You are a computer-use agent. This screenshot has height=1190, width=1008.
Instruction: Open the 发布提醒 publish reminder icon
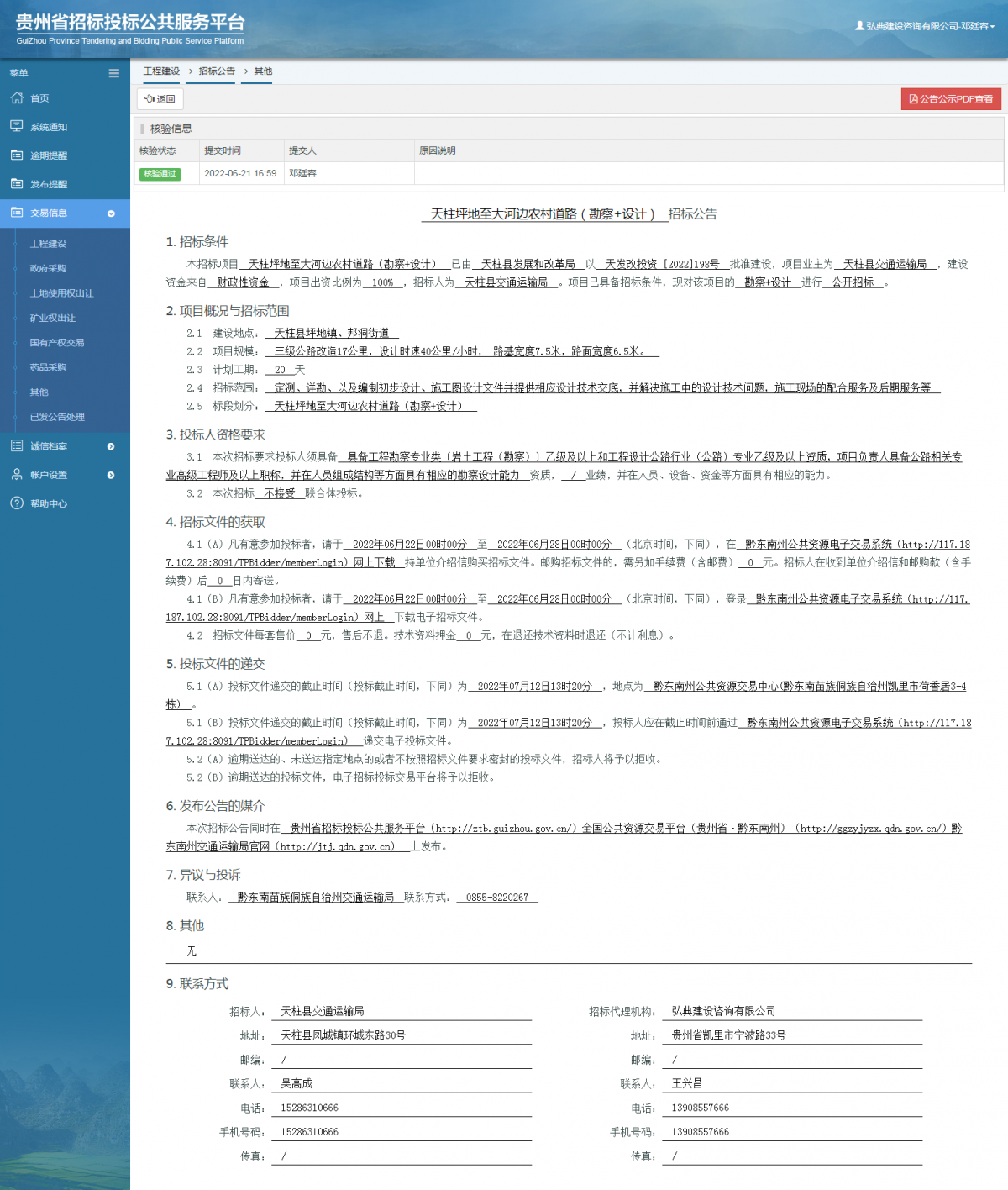tap(18, 183)
